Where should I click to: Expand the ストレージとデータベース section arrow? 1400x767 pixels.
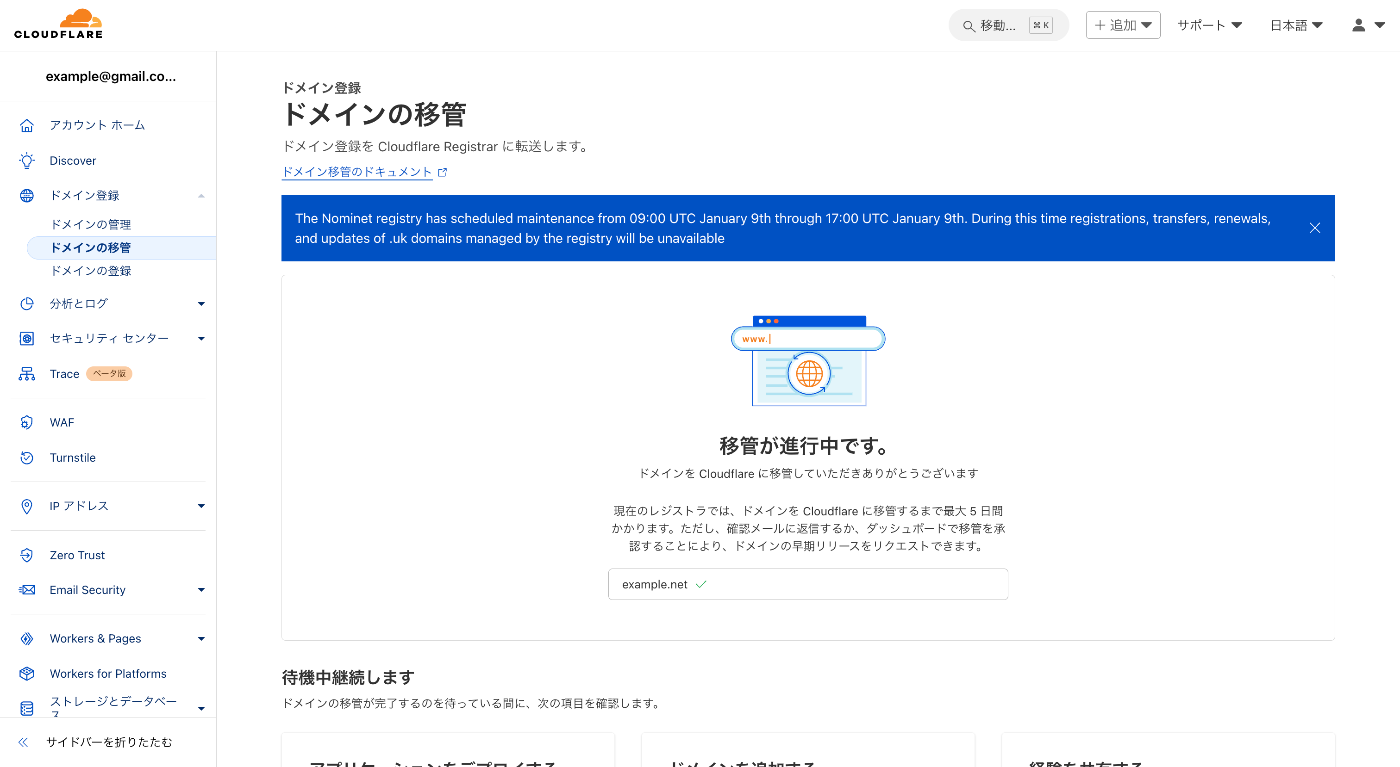(201, 708)
